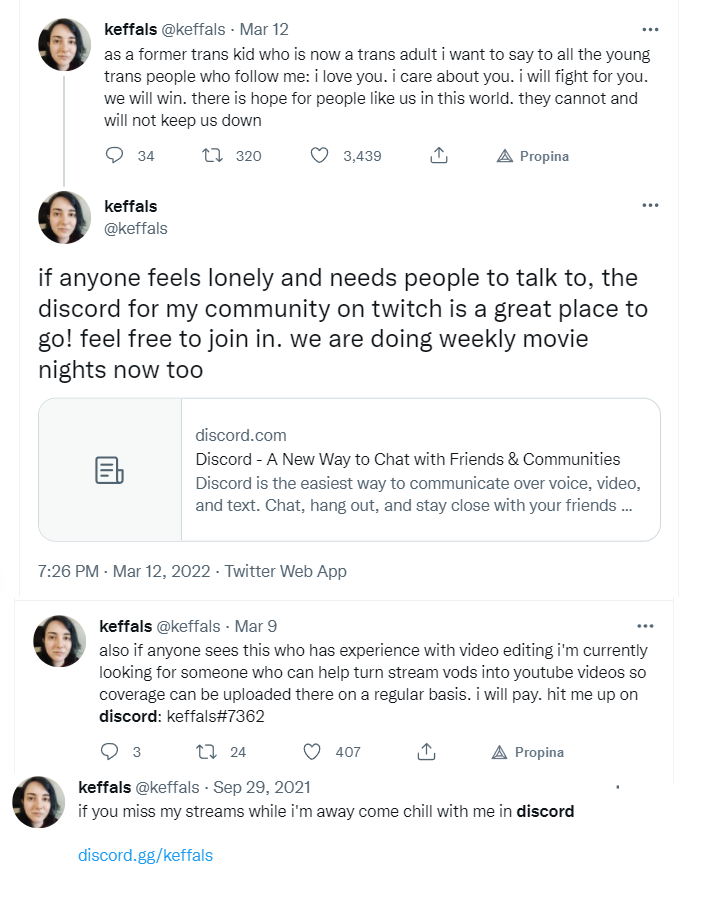Share the Mar 12 tweet via share icon
The height and width of the screenshot is (900, 706).
(438, 156)
